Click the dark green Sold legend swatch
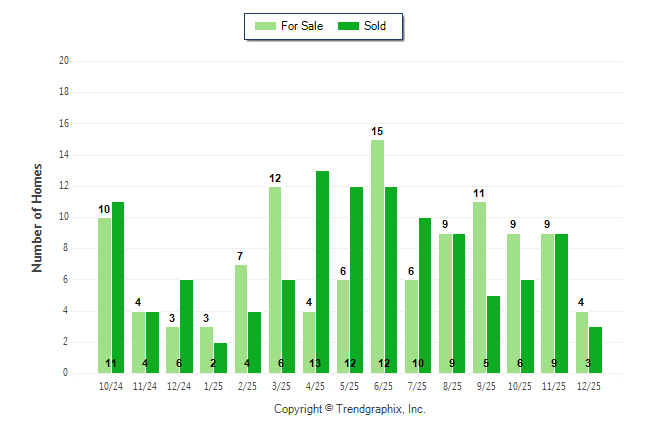 (x=350, y=26)
